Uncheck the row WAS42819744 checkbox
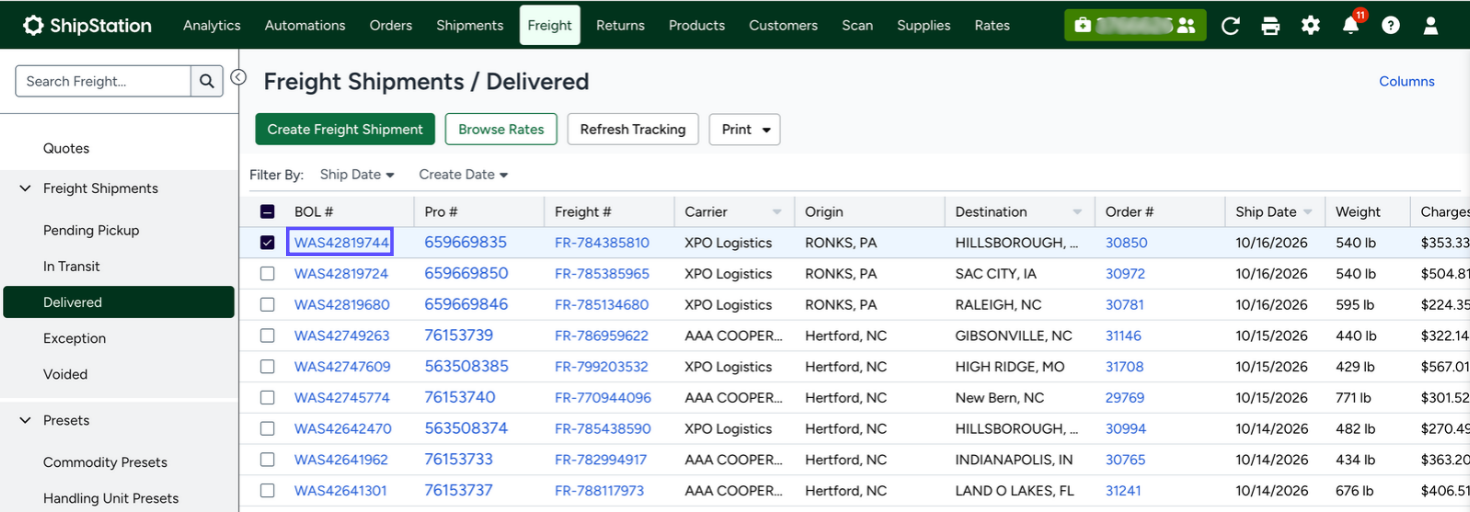The height and width of the screenshot is (512, 1470). pyautogui.click(x=267, y=243)
